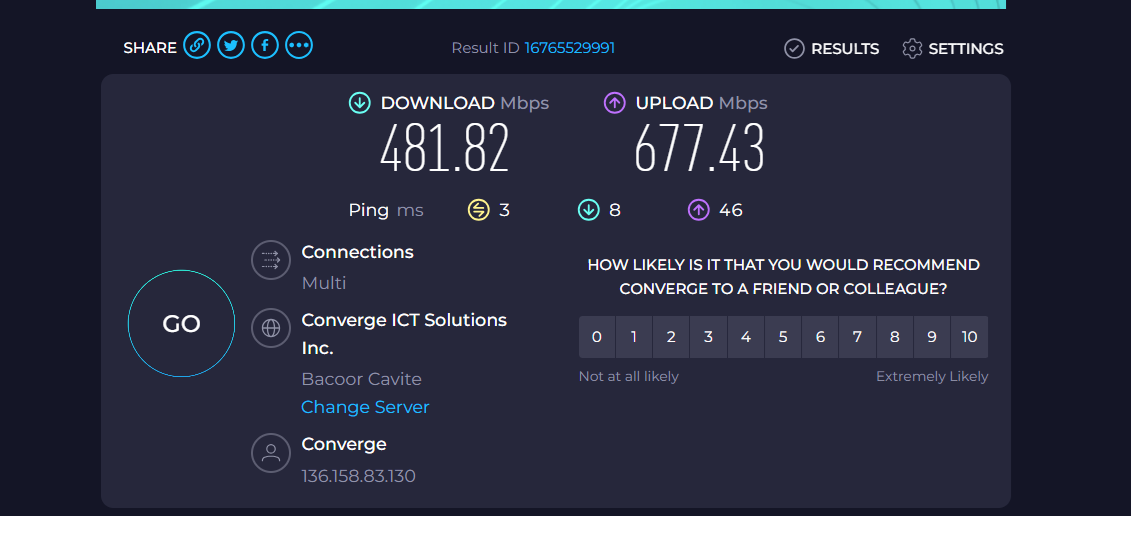Click the download arrow icon
1131x551 pixels.
click(x=360, y=103)
